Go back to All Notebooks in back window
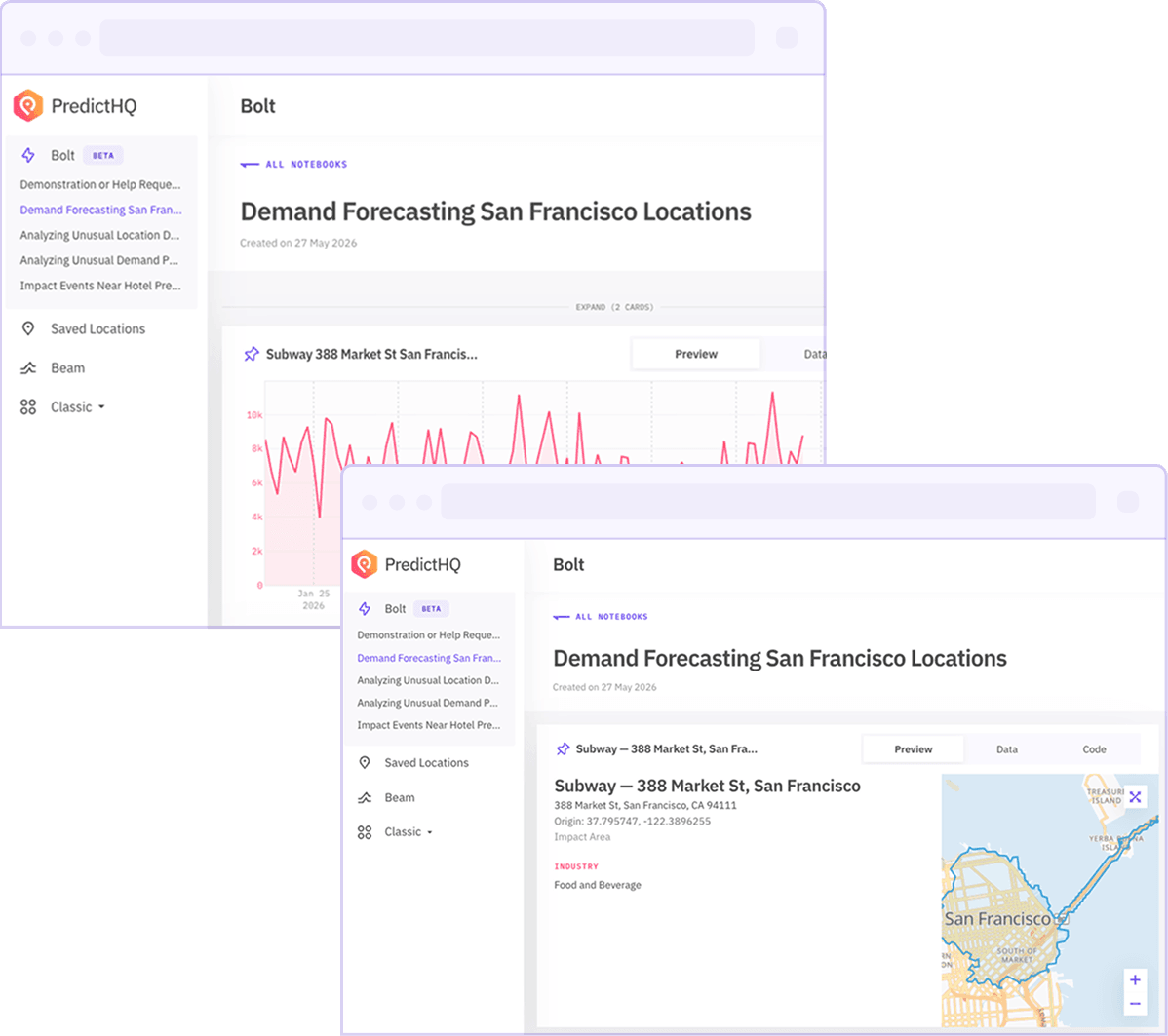Image resolution: width=1168 pixels, height=1036 pixels. [293, 164]
